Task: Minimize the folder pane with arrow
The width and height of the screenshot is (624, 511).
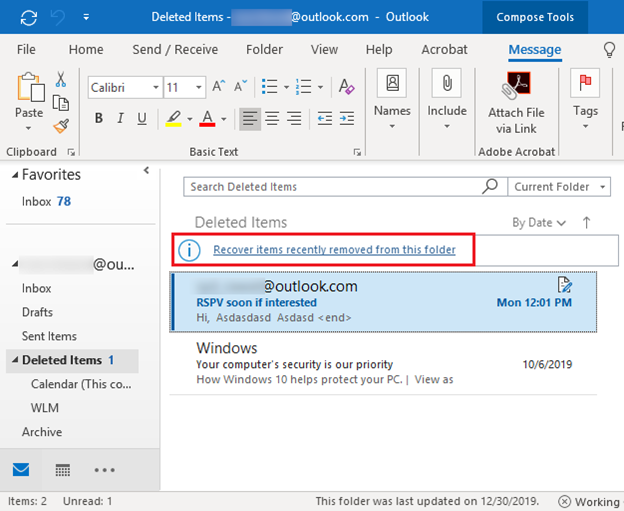Action: tap(146, 170)
